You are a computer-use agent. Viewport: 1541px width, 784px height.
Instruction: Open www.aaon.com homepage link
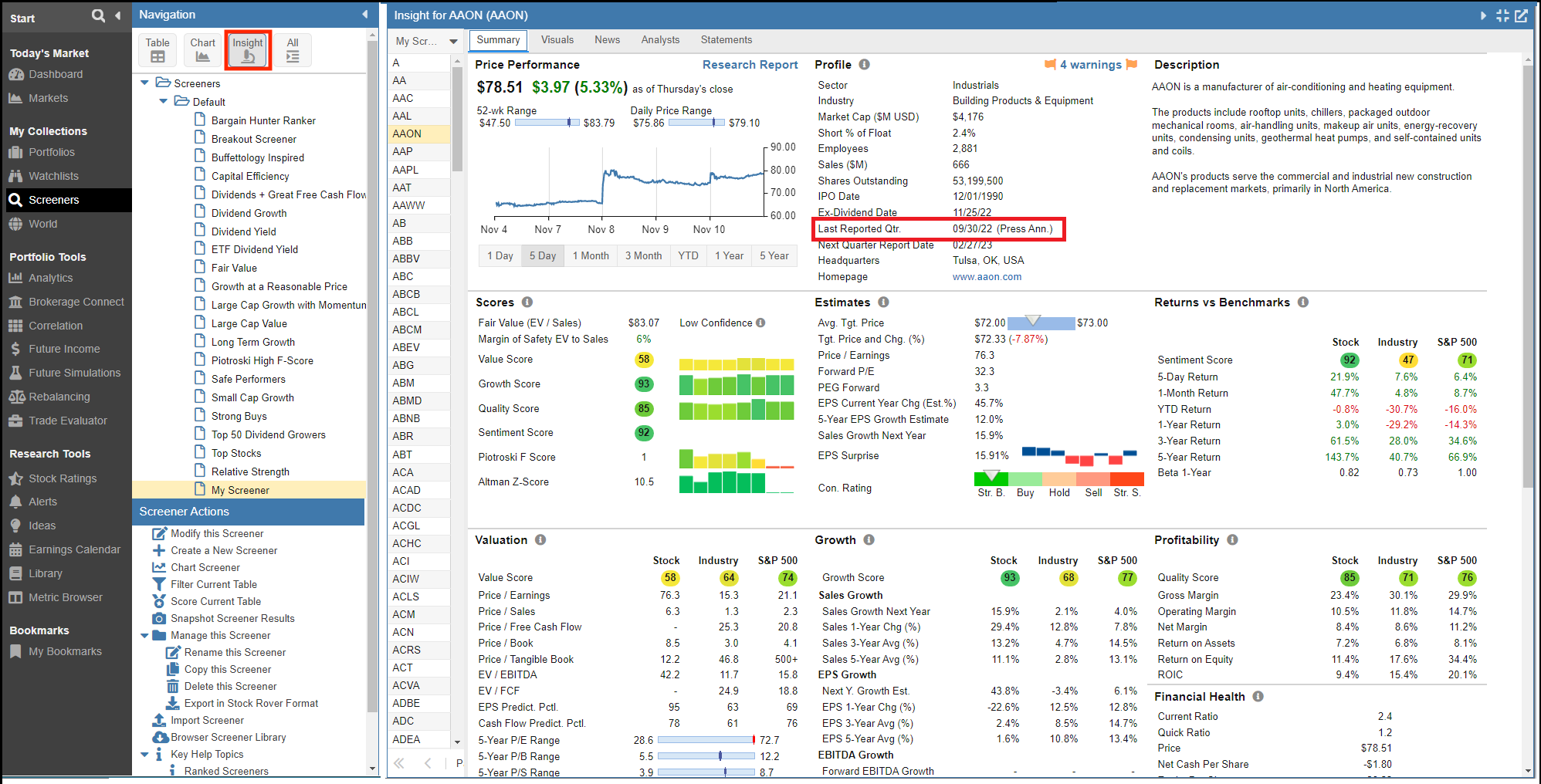tap(987, 277)
